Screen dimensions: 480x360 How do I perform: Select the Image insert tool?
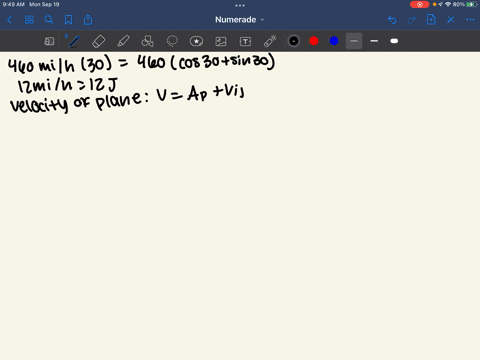click(x=221, y=41)
